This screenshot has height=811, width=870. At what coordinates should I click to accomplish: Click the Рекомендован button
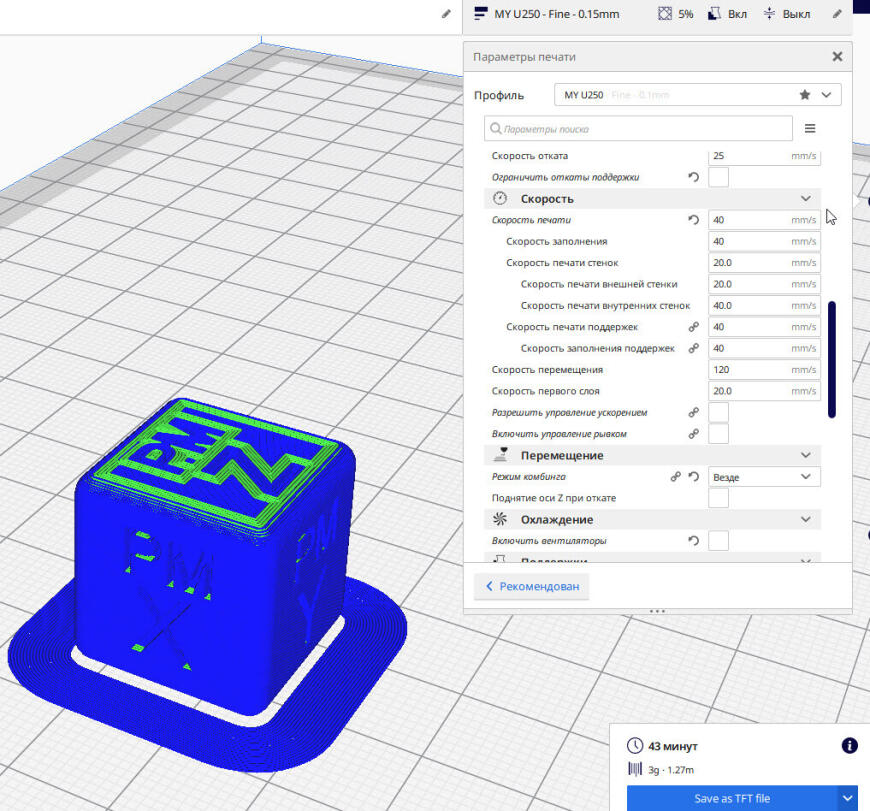[532, 586]
